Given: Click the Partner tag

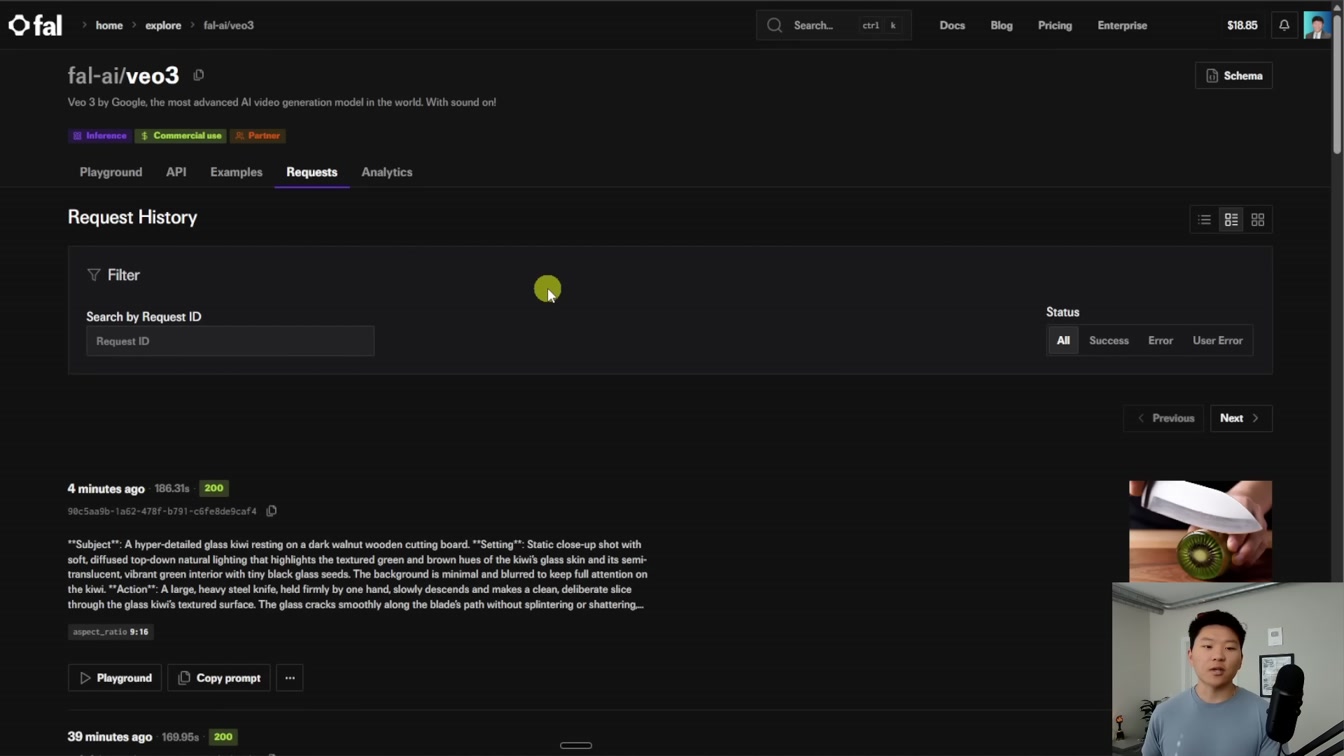Looking at the screenshot, I should click(257, 135).
